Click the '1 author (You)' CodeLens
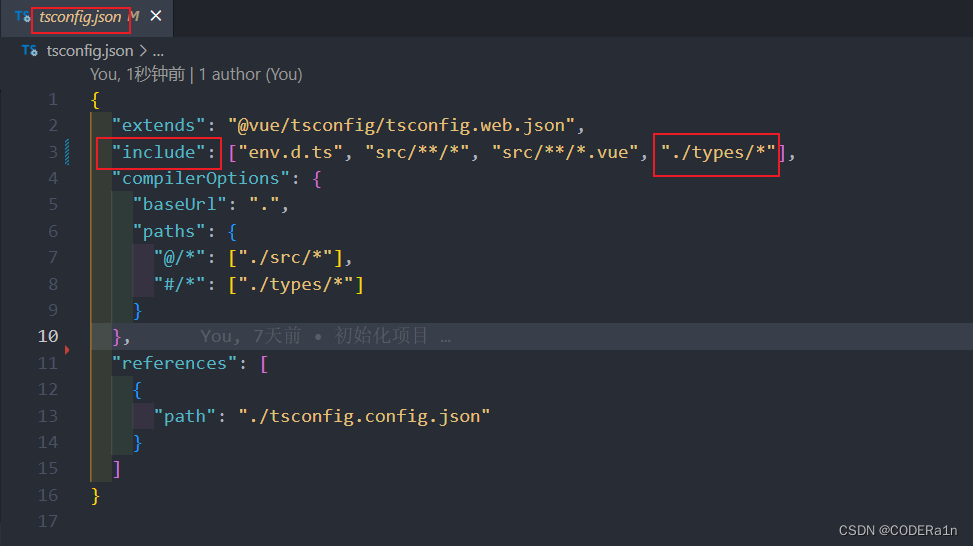This screenshot has height=546, width=973. [251, 74]
